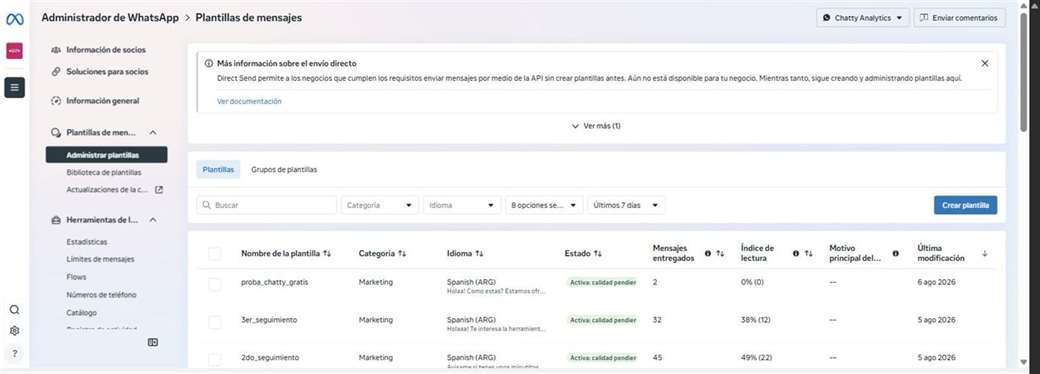Switch to the Plantillas tab

click(x=218, y=170)
